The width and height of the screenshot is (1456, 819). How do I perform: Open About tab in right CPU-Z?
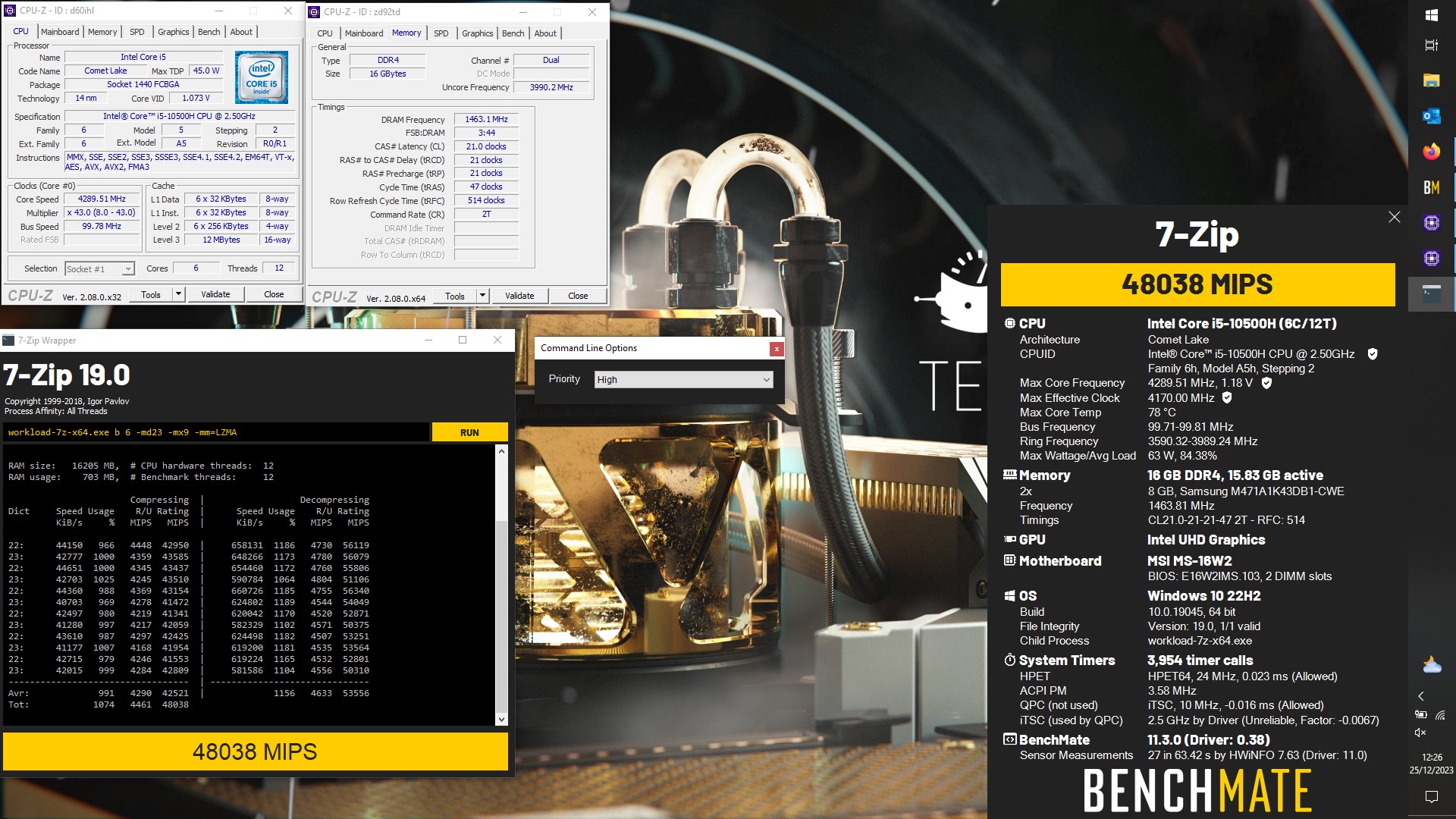(545, 33)
